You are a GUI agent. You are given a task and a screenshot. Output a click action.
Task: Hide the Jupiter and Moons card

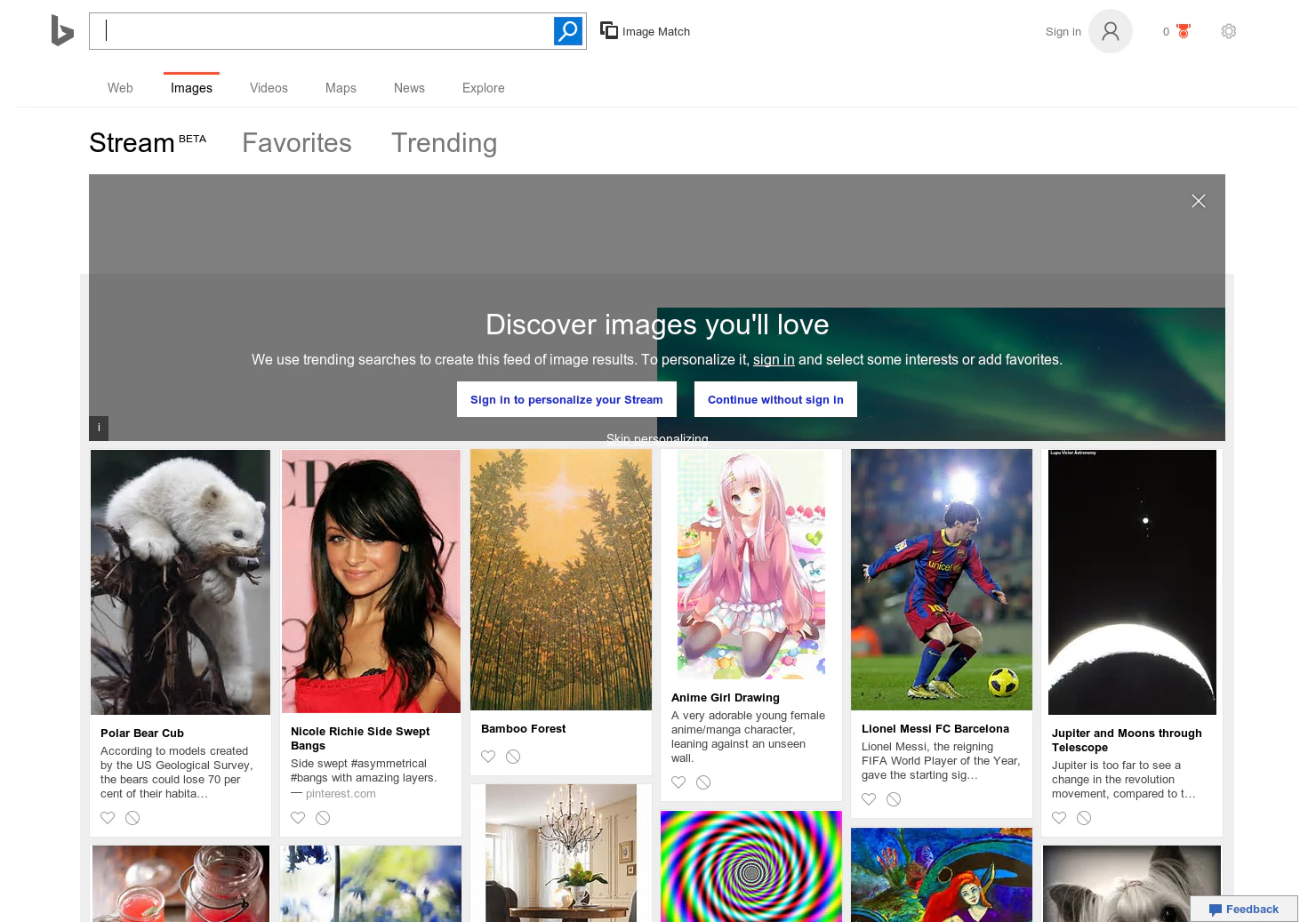(x=1084, y=818)
